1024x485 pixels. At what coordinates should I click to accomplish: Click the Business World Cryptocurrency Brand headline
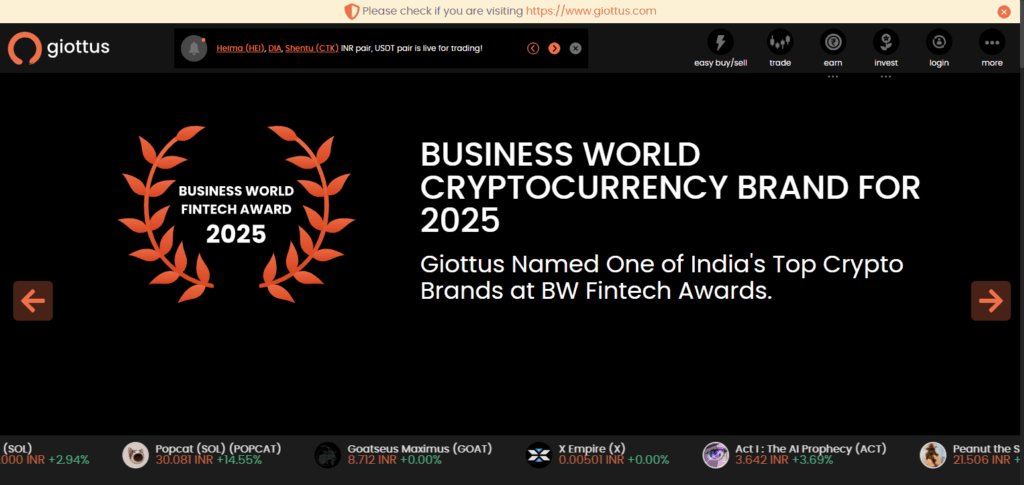tap(670, 188)
